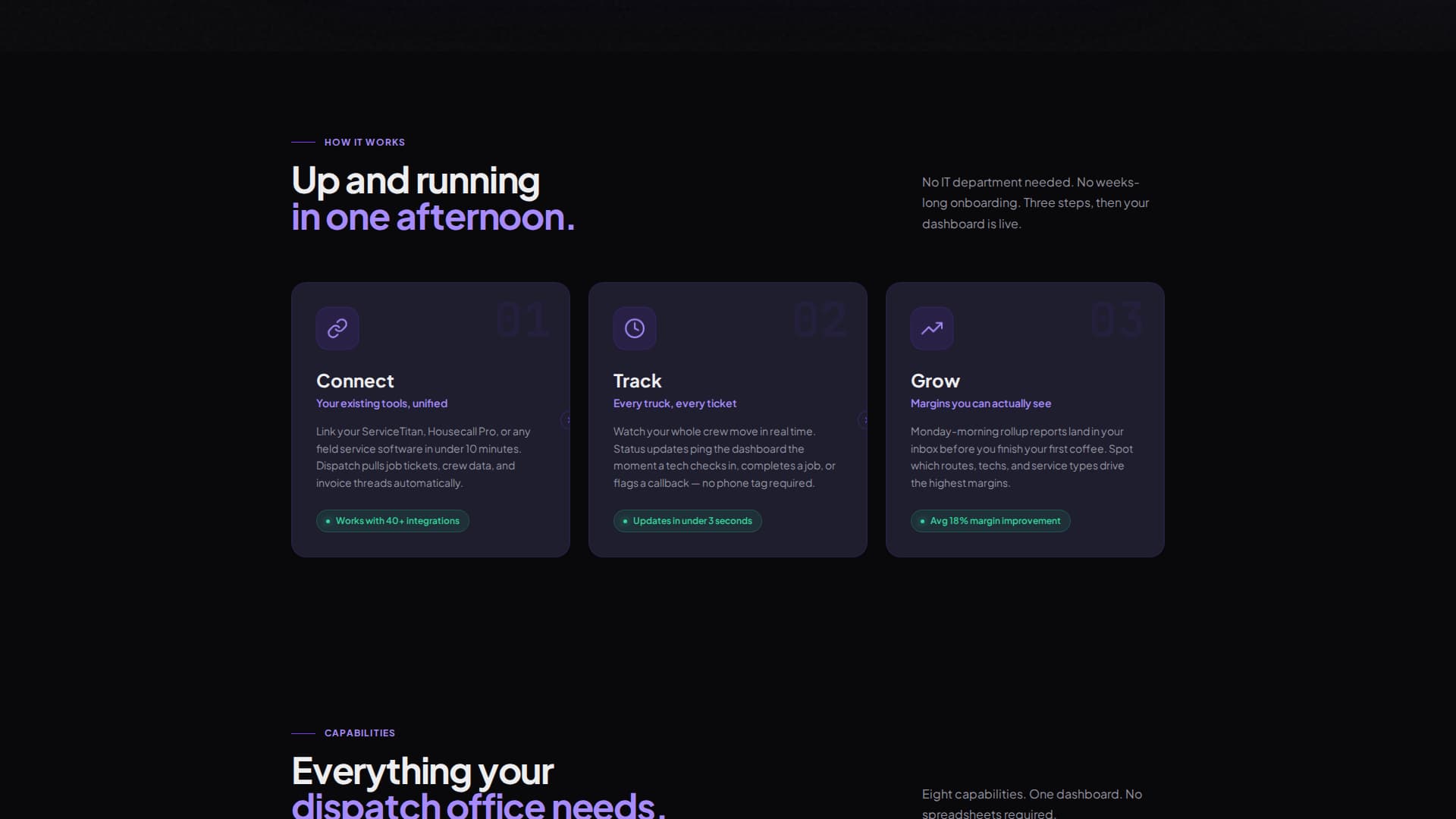This screenshot has width=1456, height=819.
Task: Click 'Your existing tools, unified' subtitle
Action: [x=381, y=403]
